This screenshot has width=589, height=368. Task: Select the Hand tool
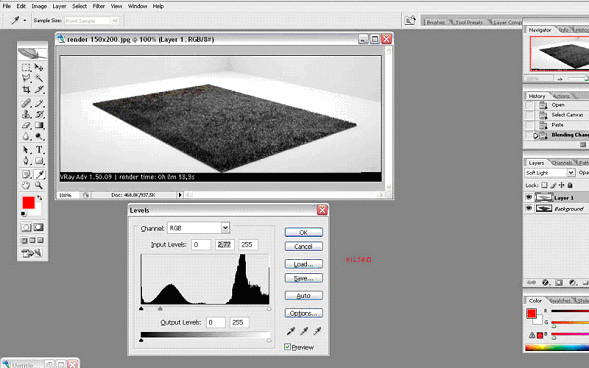26,185
